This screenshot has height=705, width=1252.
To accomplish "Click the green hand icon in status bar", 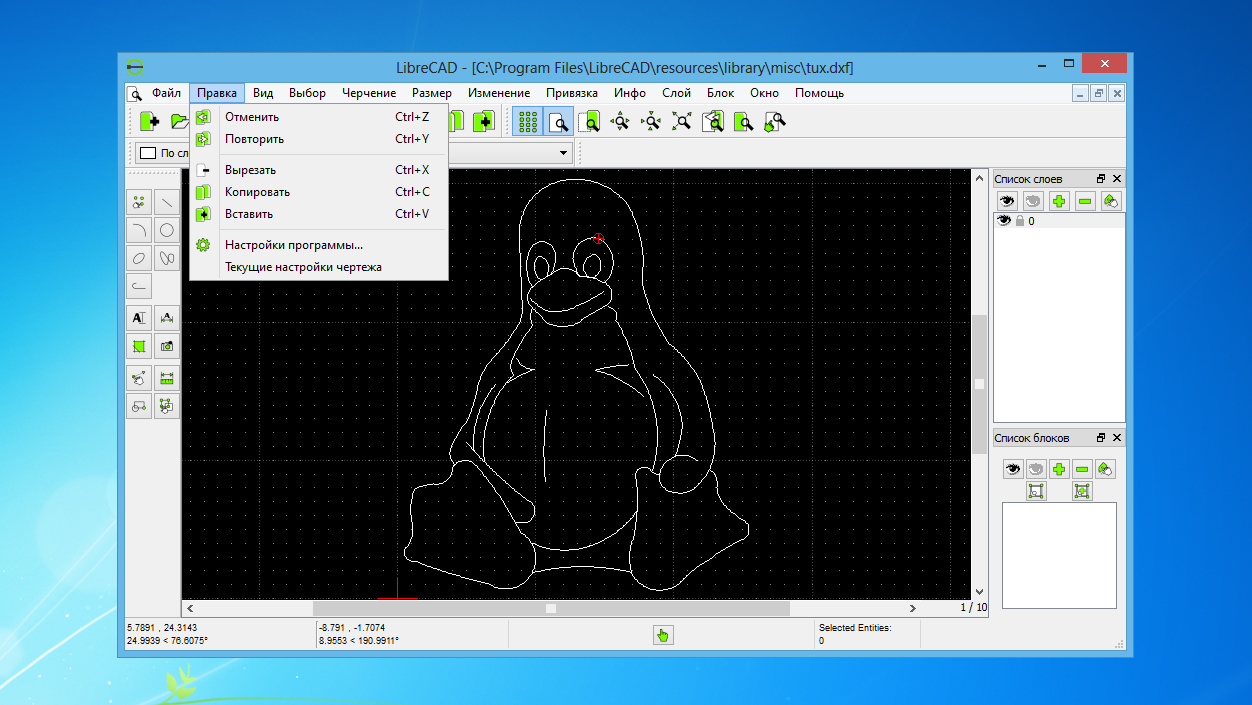I will pos(663,635).
